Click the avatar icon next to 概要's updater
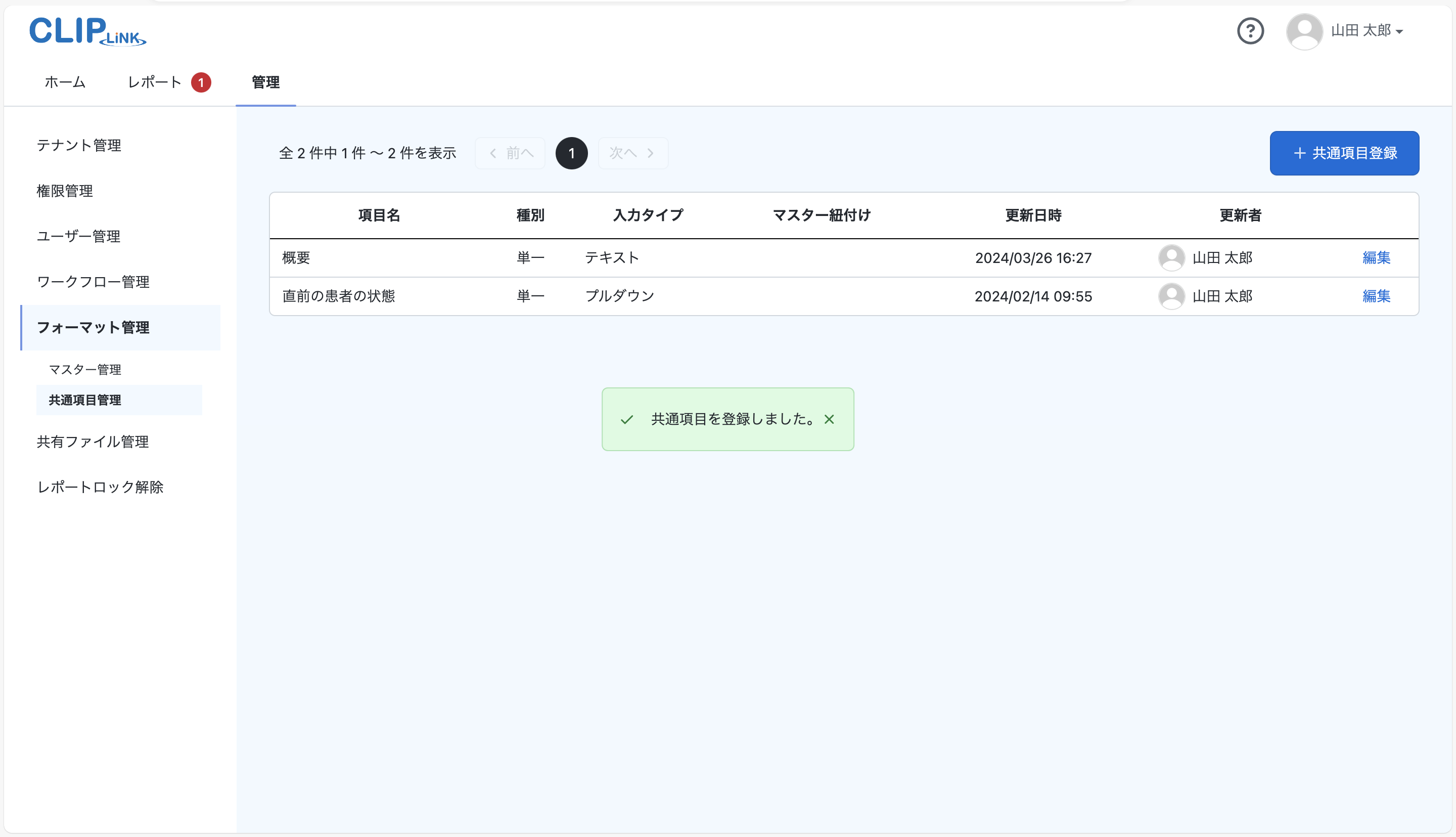The image size is (1456, 837). click(x=1171, y=257)
